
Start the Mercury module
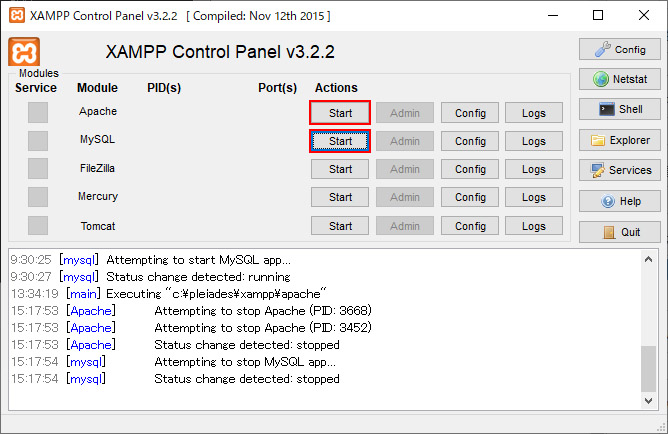pos(340,197)
